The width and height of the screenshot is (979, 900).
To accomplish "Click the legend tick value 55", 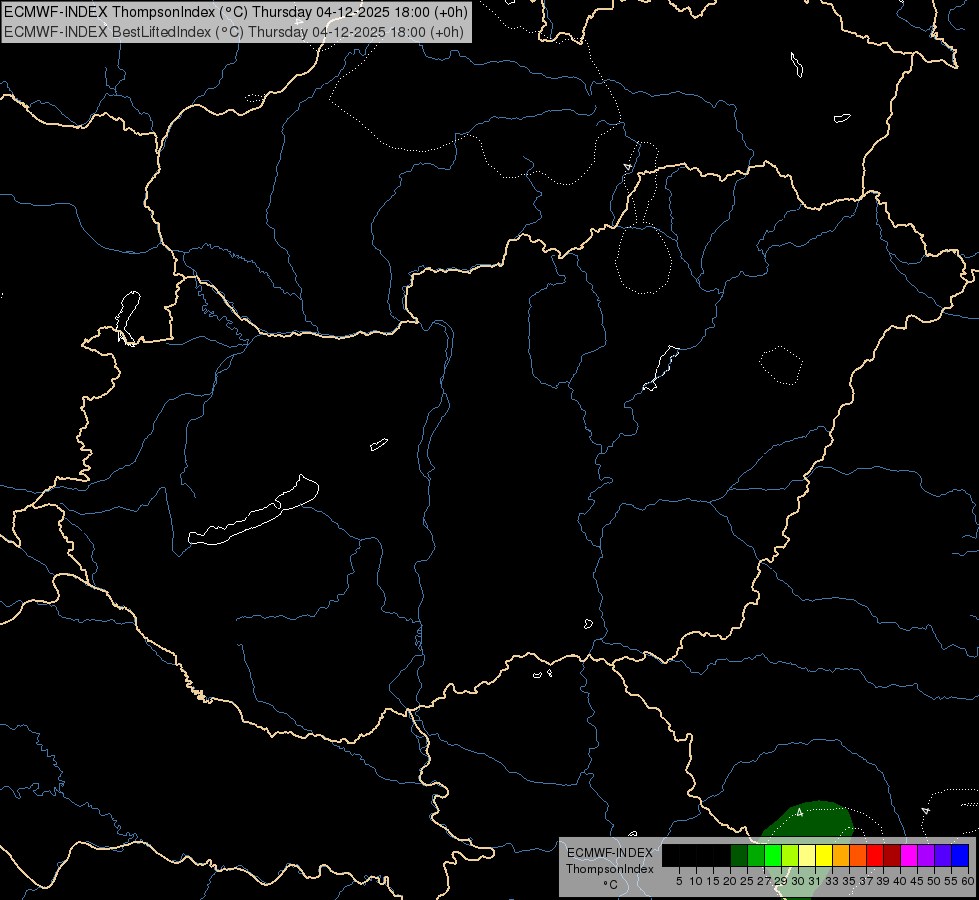I will [x=951, y=881].
